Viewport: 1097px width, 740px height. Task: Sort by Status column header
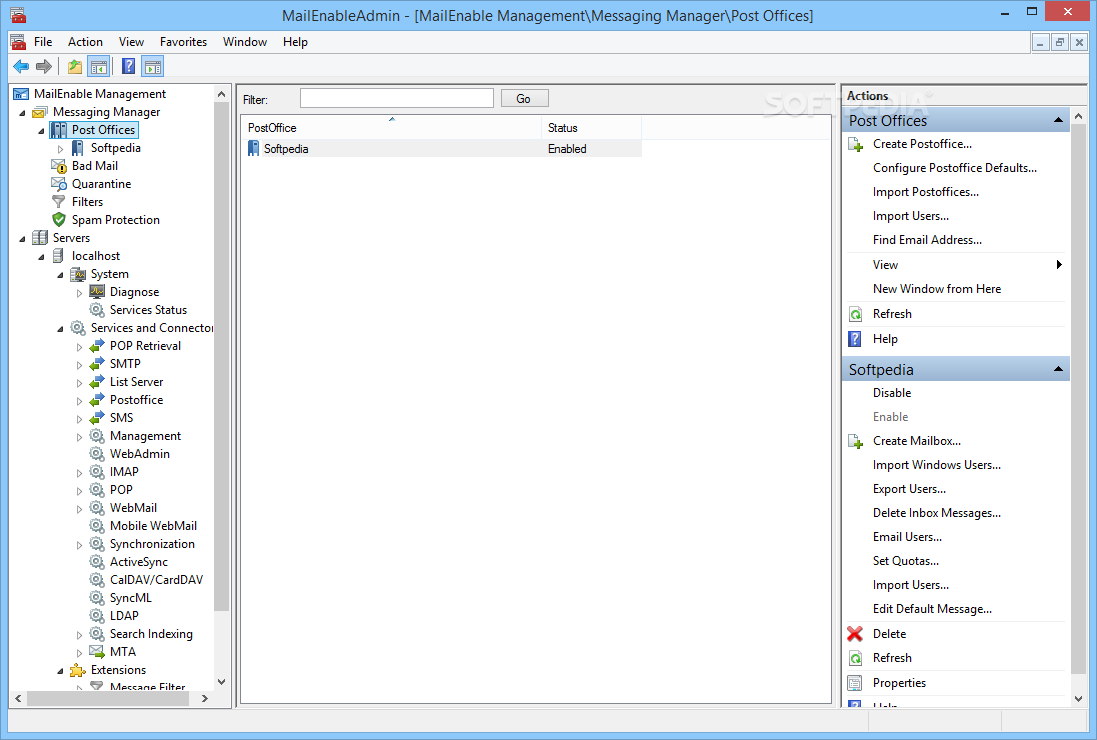[591, 128]
